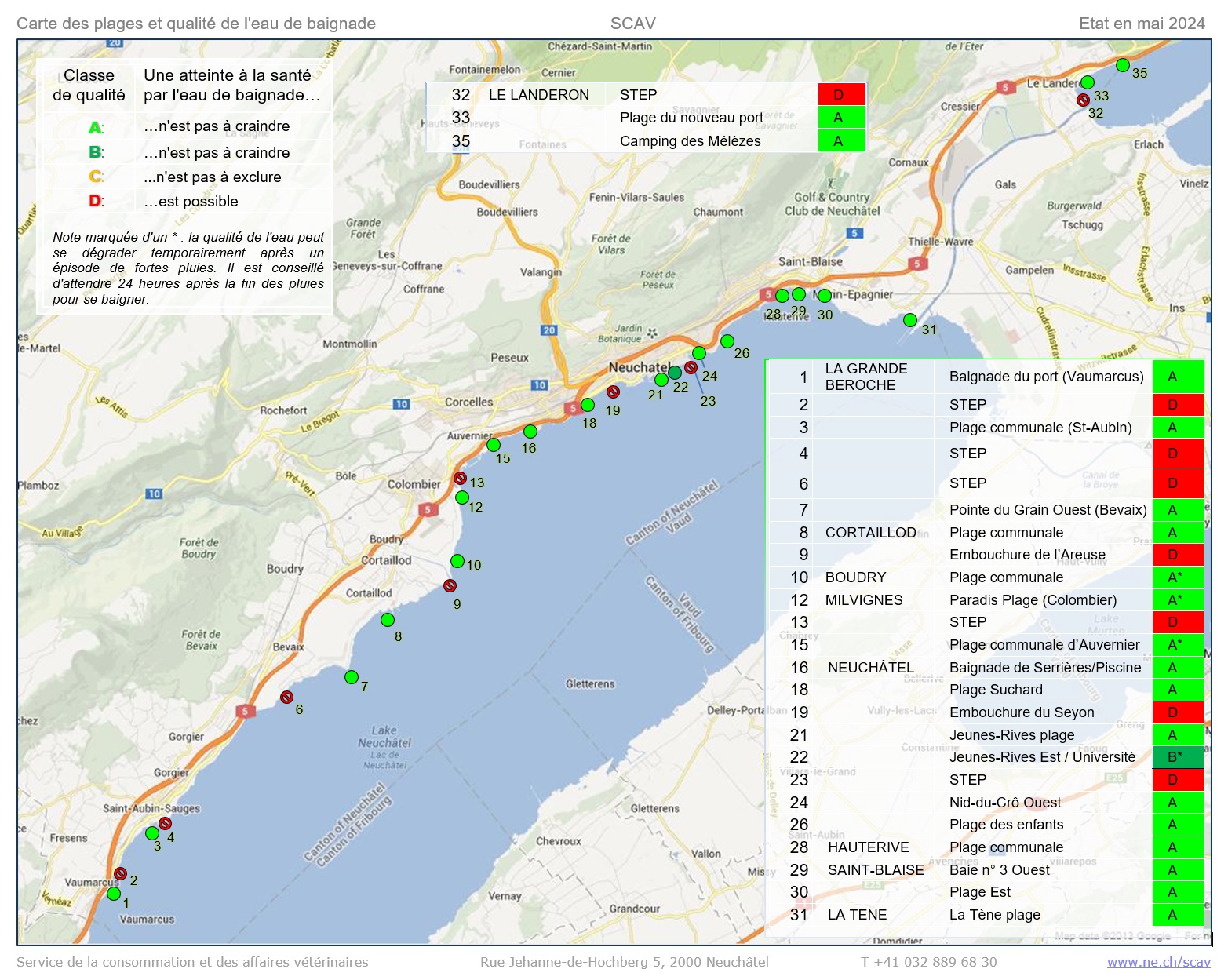Click the phone number T +41 032 889 68 30
Image resolution: width=1228 pixels, height=980 pixels.
click(929, 962)
